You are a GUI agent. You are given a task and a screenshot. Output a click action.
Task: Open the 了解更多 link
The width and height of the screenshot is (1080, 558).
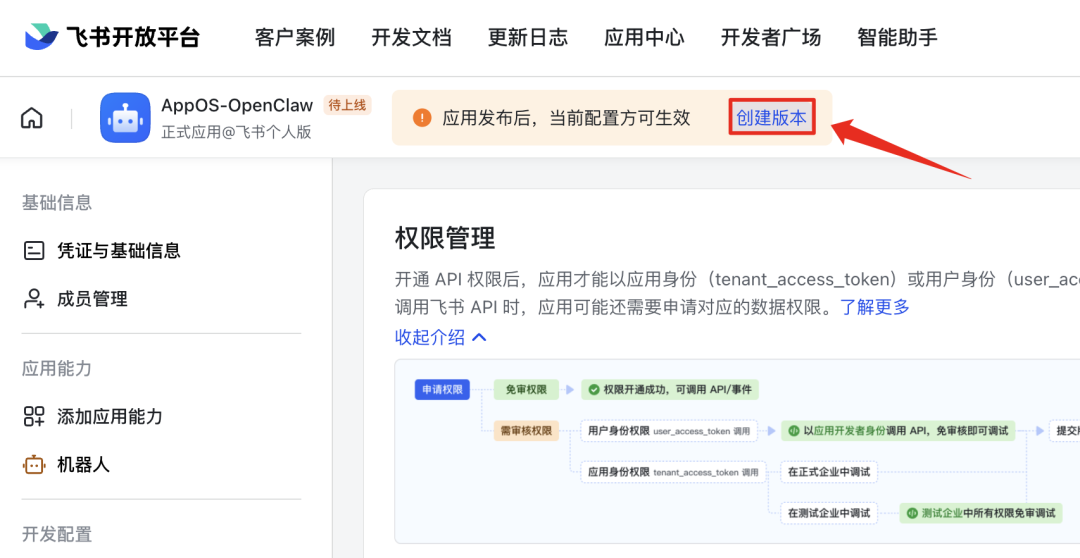tap(875, 307)
